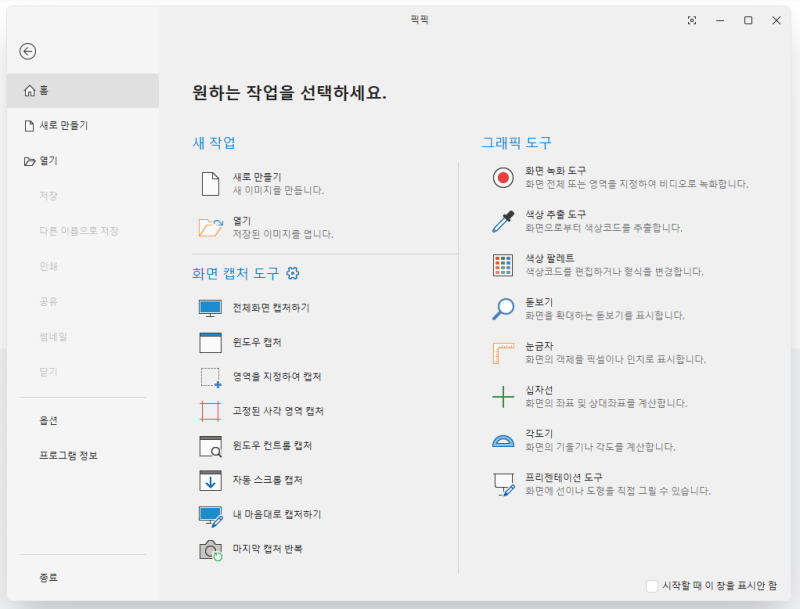Maximize the 픽픽 window
The height and width of the screenshot is (609, 800).
point(748,20)
